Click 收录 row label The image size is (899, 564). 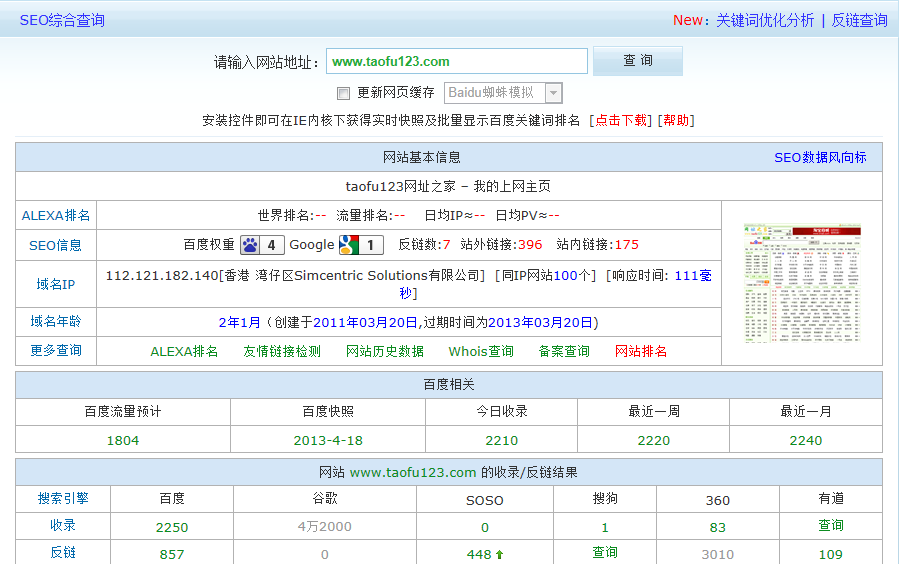tap(63, 526)
